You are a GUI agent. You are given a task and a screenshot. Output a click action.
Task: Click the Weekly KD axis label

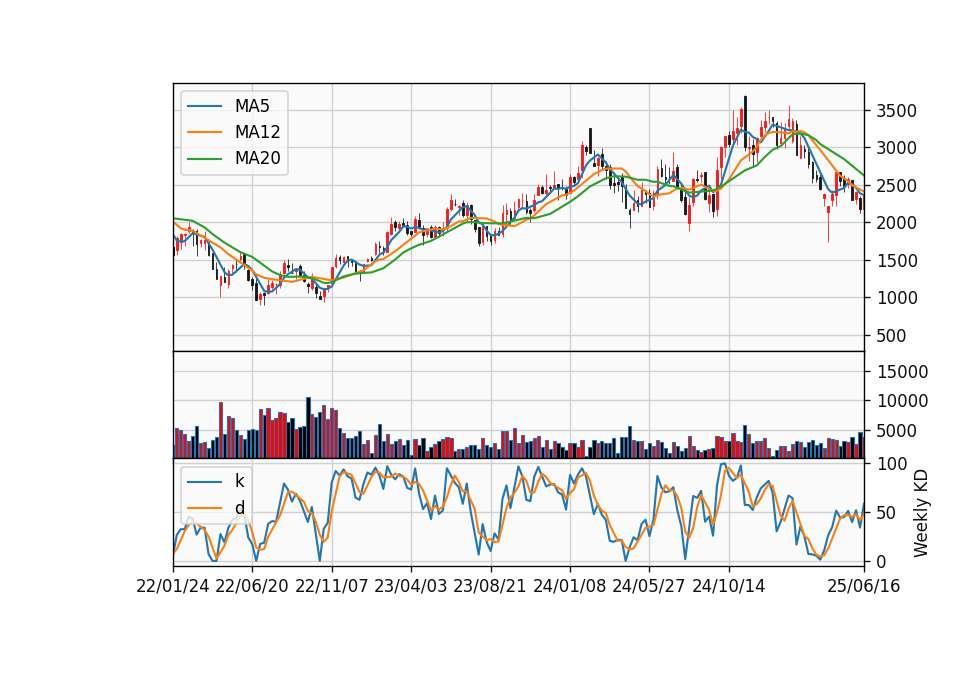tap(921, 513)
